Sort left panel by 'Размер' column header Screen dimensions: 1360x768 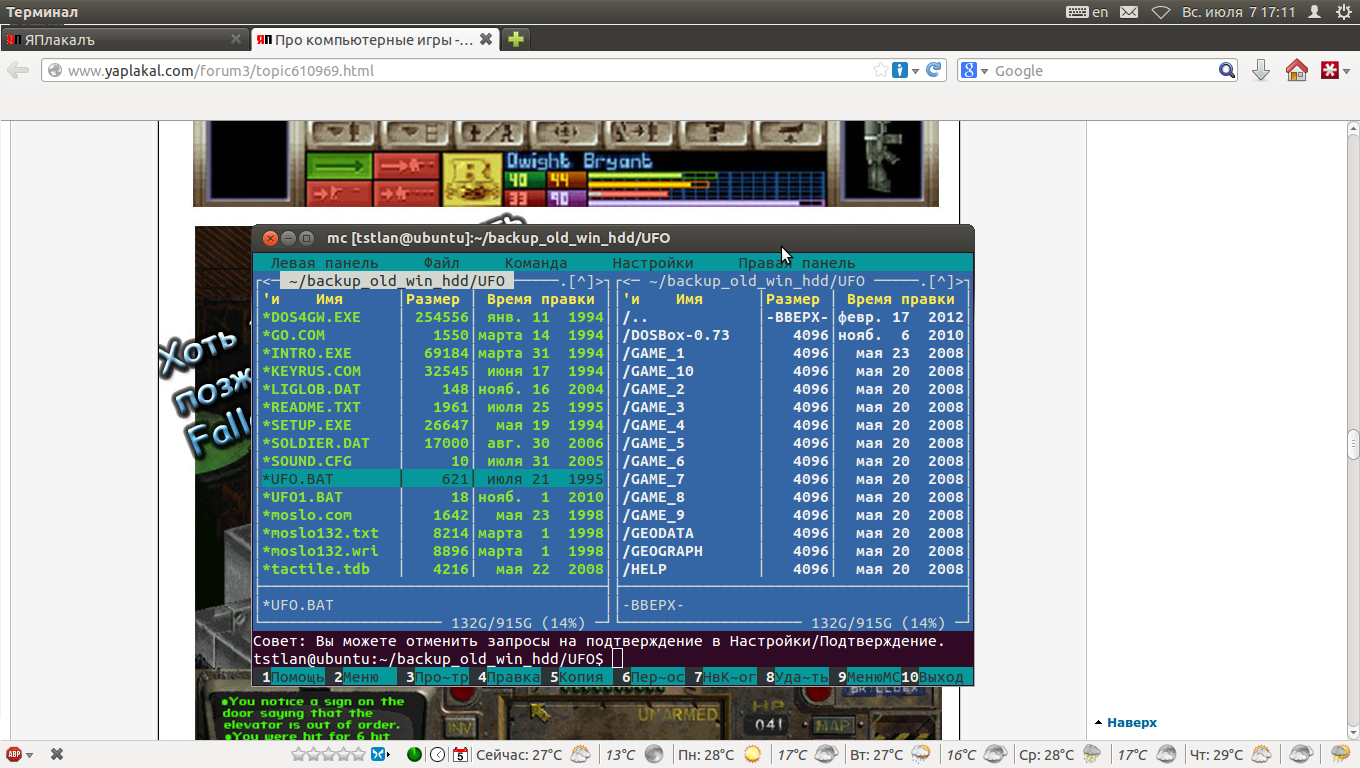tap(433, 299)
